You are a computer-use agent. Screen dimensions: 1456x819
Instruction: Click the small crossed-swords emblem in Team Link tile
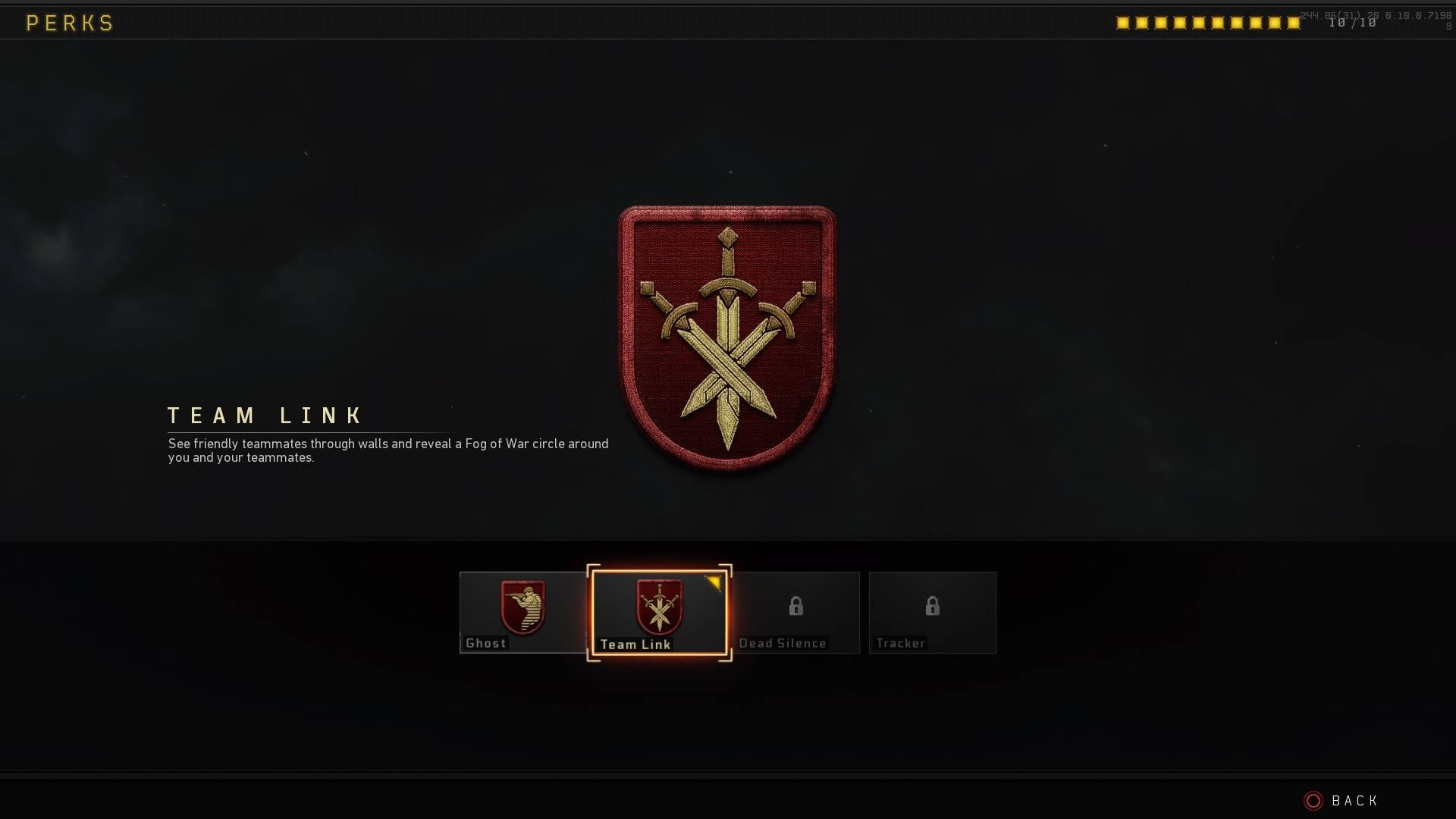pyautogui.click(x=659, y=607)
